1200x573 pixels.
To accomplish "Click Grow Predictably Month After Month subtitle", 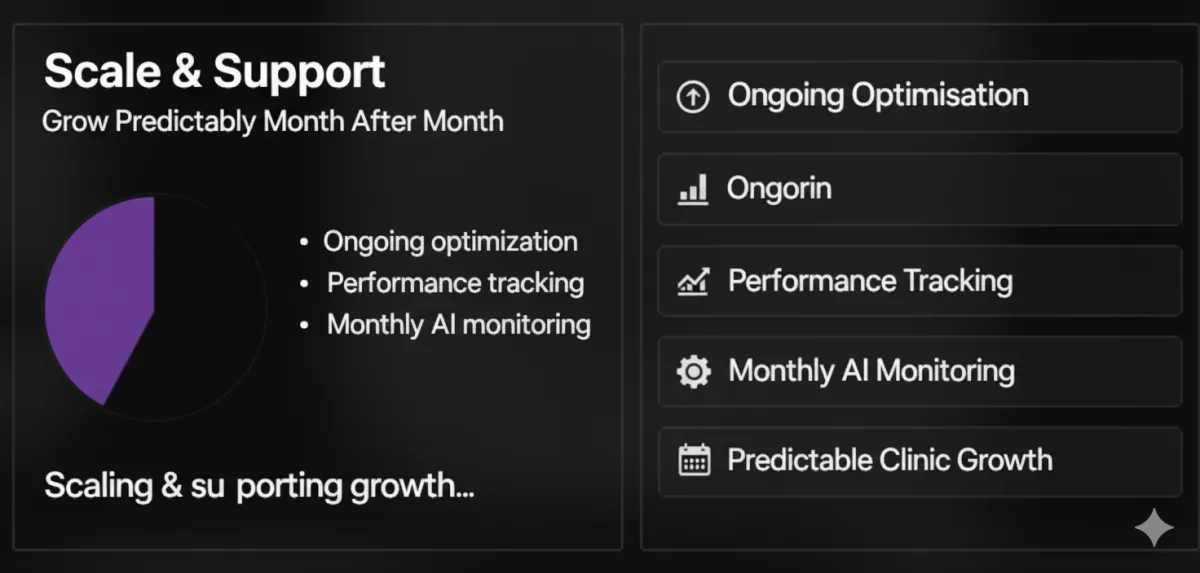I will pyautogui.click(x=272, y=122).
